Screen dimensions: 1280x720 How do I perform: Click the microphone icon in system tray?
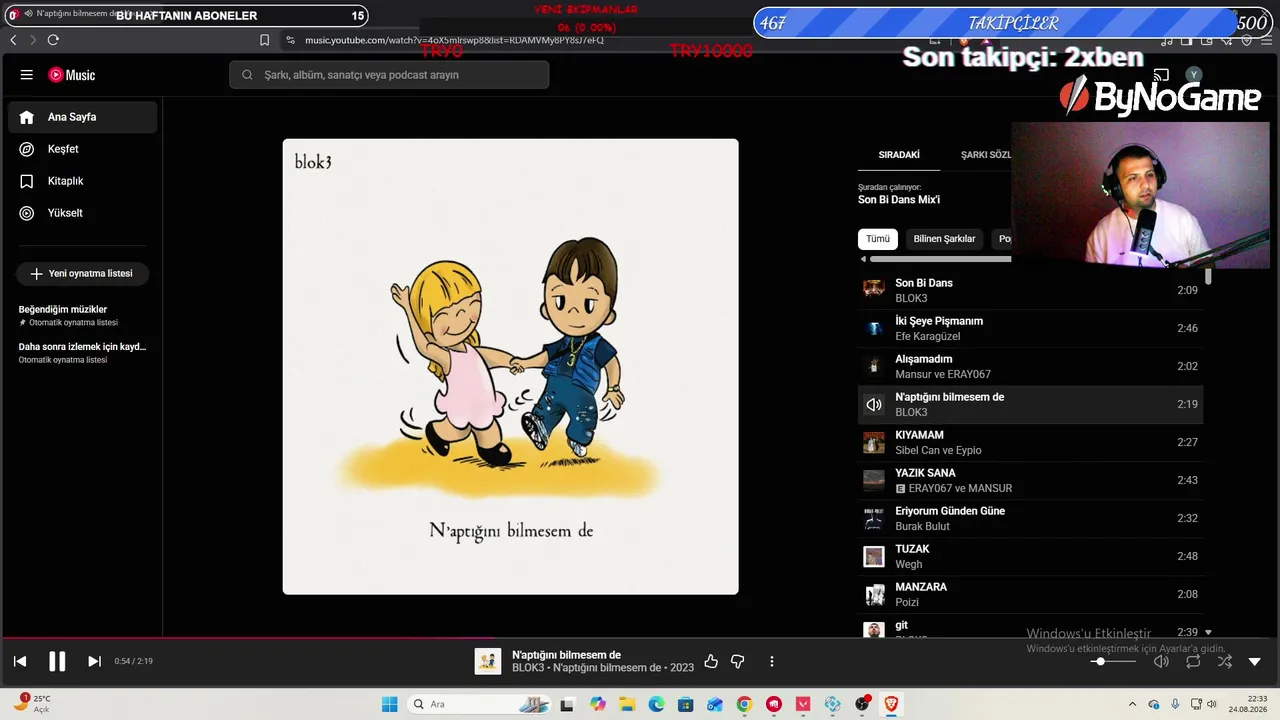(x=1175, y=704)
